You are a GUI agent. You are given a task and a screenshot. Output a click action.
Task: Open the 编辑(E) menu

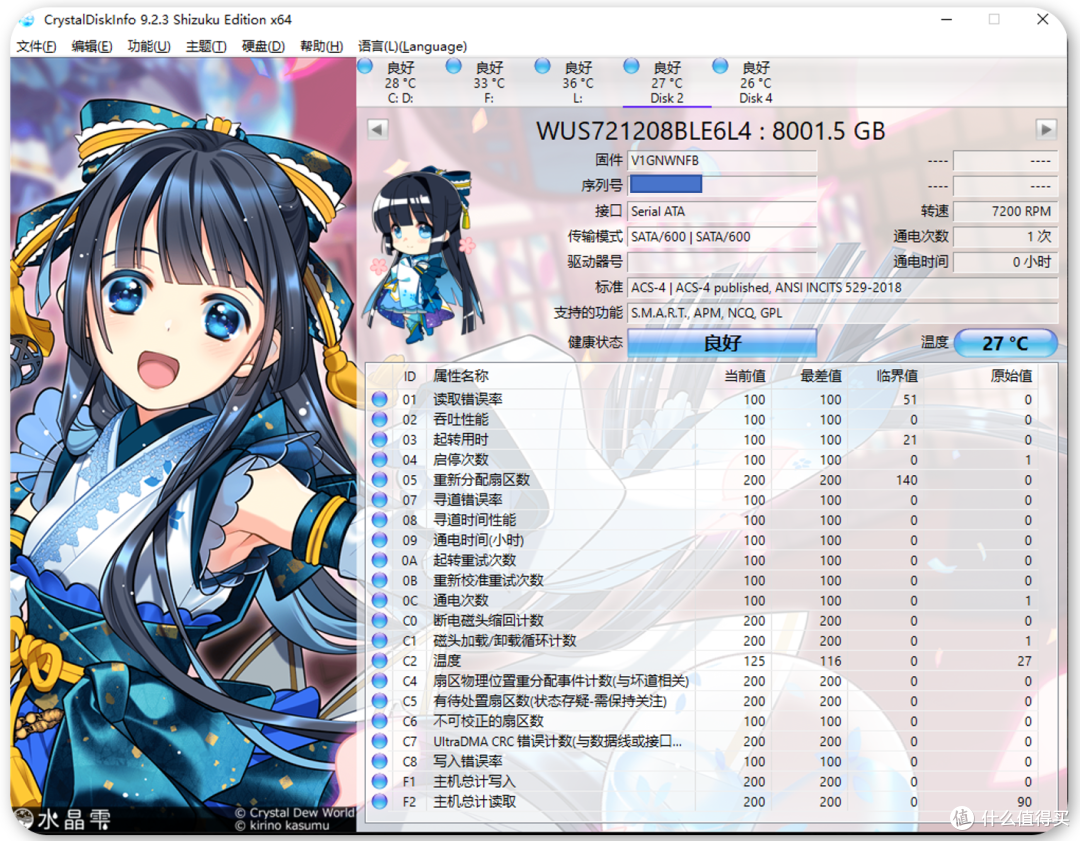pyautogui.click(x=92, y=46)
